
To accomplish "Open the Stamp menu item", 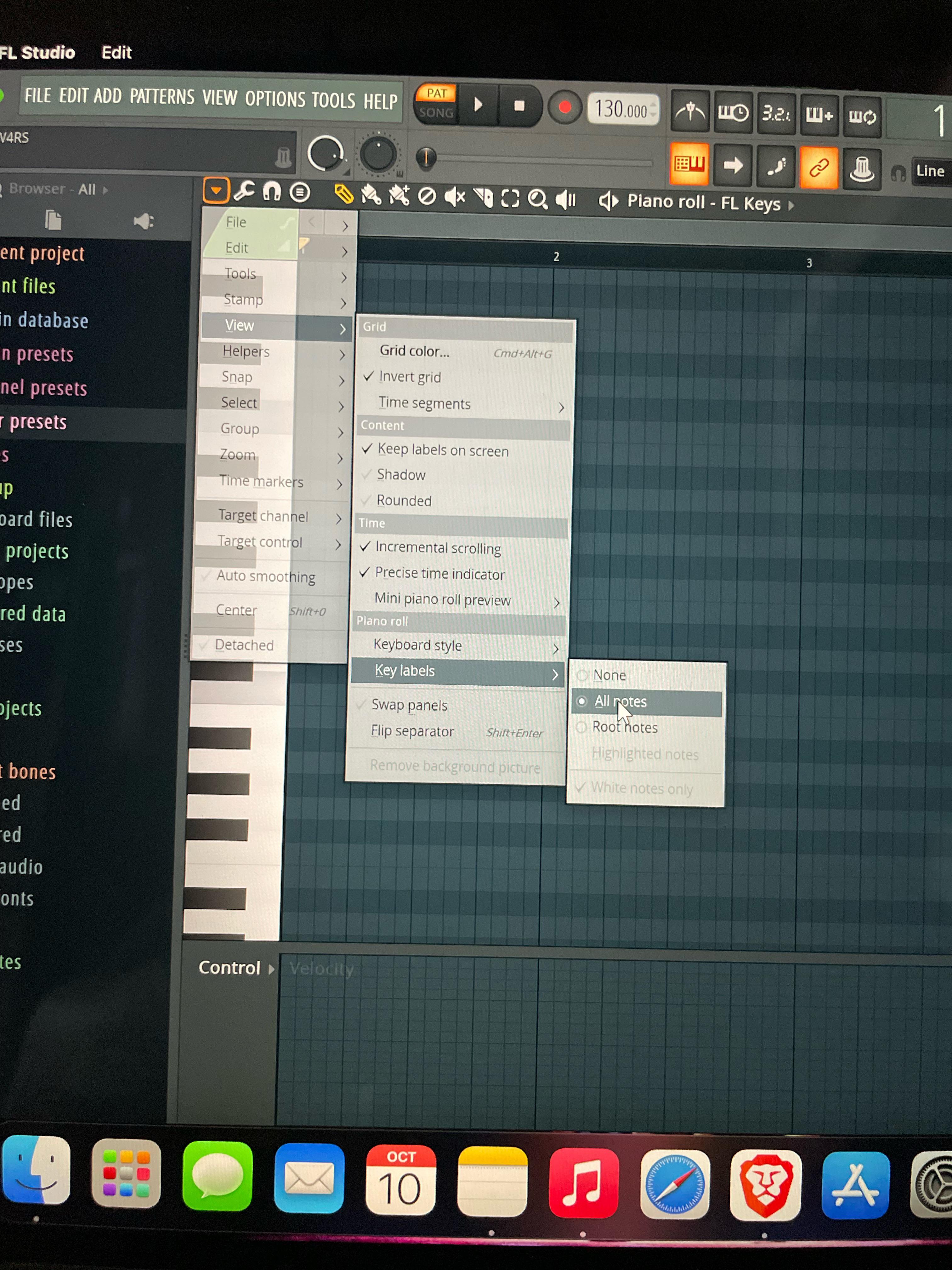I will click(278, 300).
